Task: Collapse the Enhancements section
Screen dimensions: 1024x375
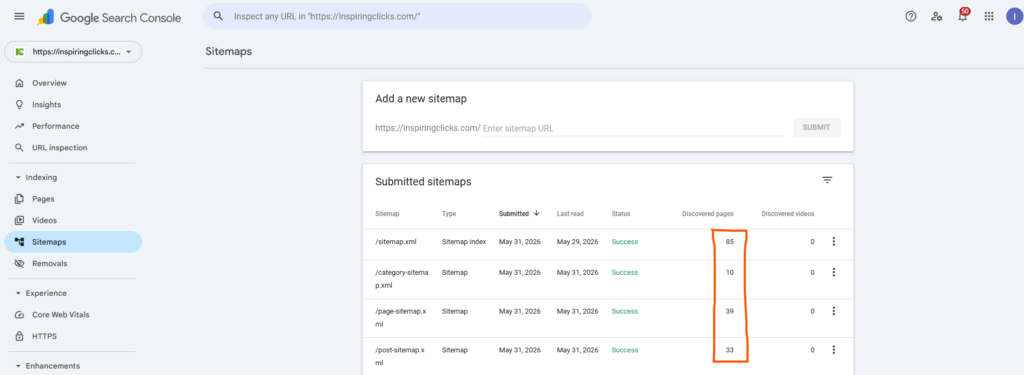Action: [x=46, y=366]
